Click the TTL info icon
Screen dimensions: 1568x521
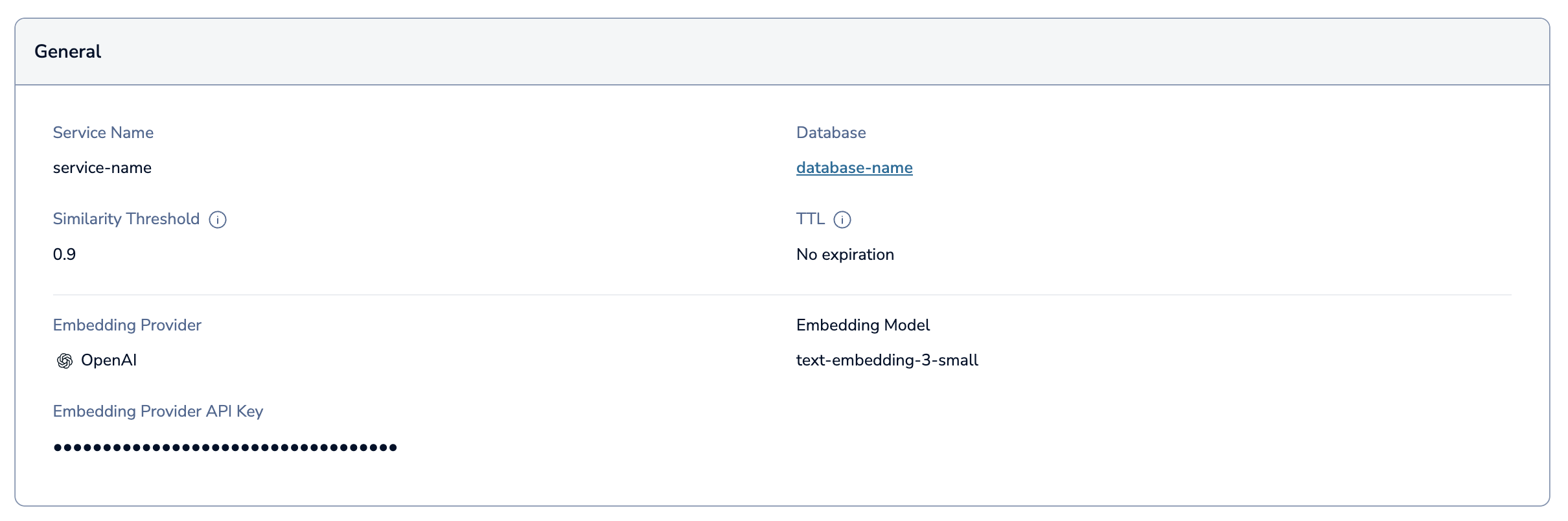pos(842,220)
